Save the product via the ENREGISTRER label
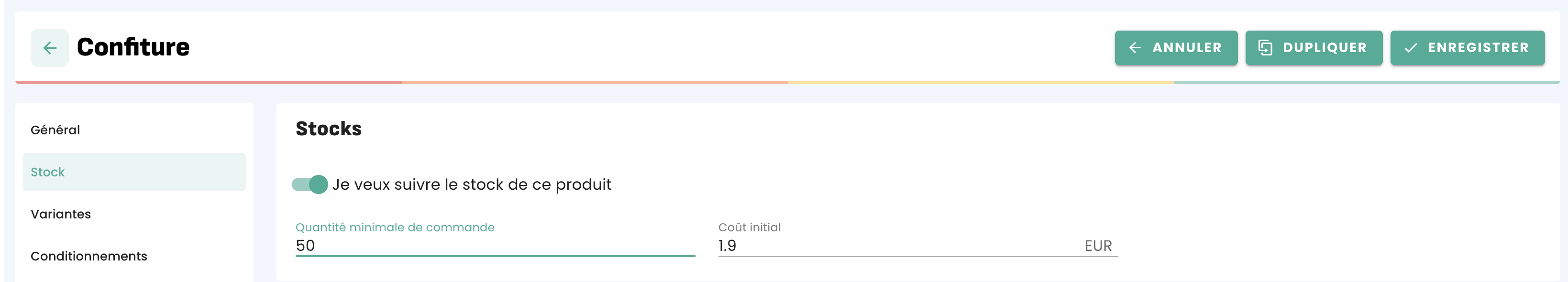1568x282 pixels. click(1478, 47)
